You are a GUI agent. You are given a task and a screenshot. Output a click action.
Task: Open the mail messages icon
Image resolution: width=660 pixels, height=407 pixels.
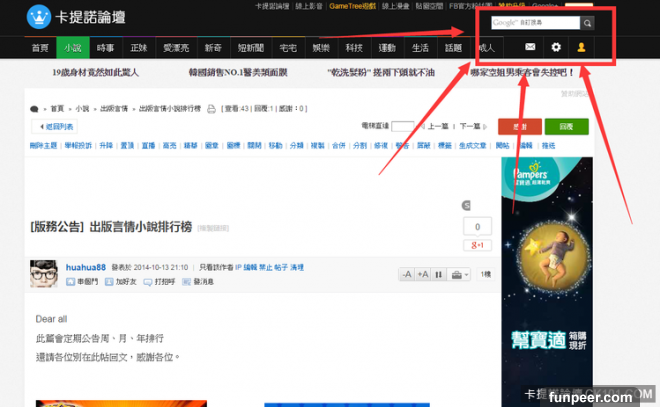tap(530, 47)
